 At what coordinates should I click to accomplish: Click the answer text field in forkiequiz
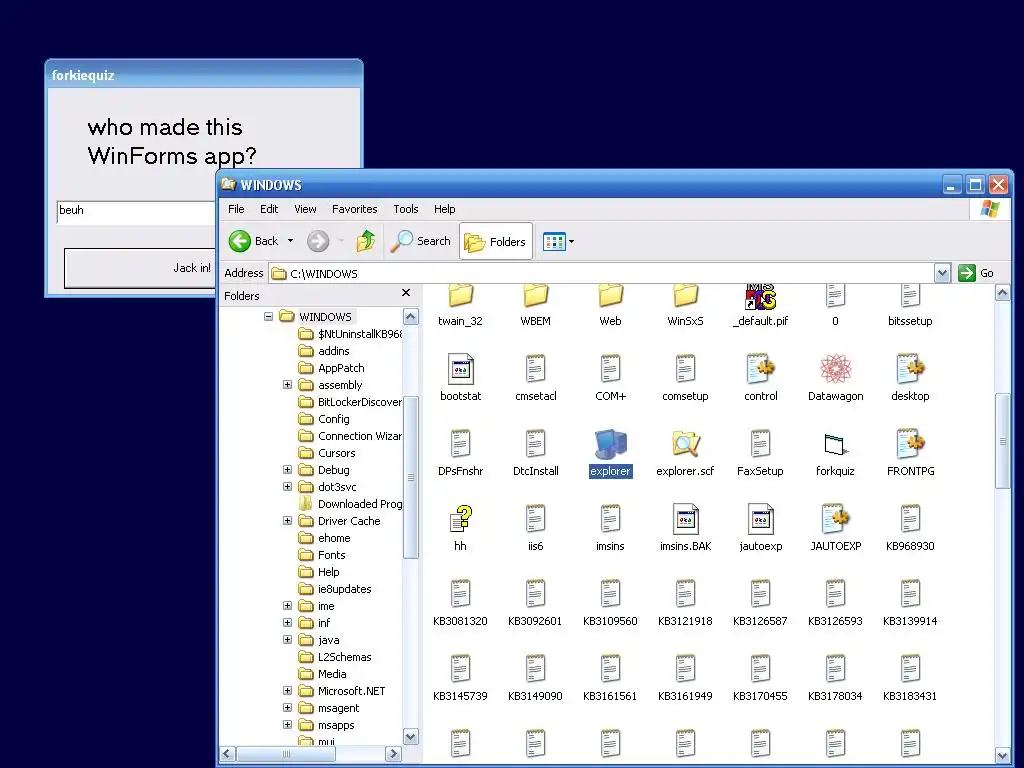click(136, 212)
